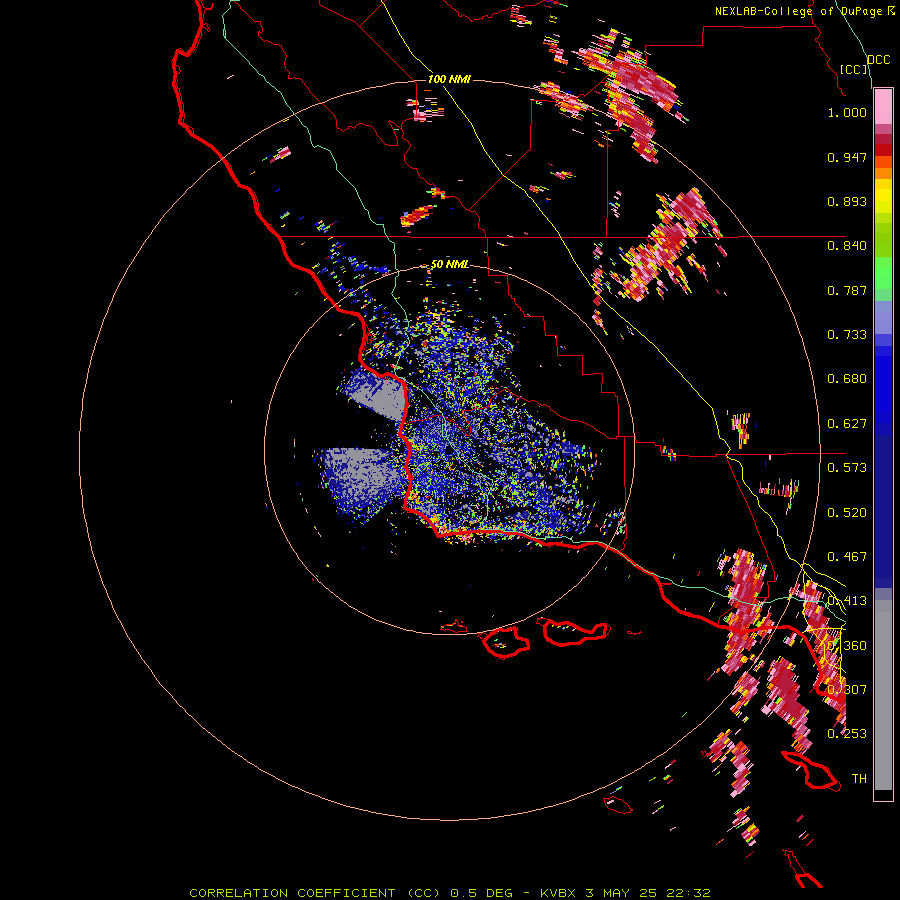
Task: Click the 0.520 scale value
Action: coord(847,513)
